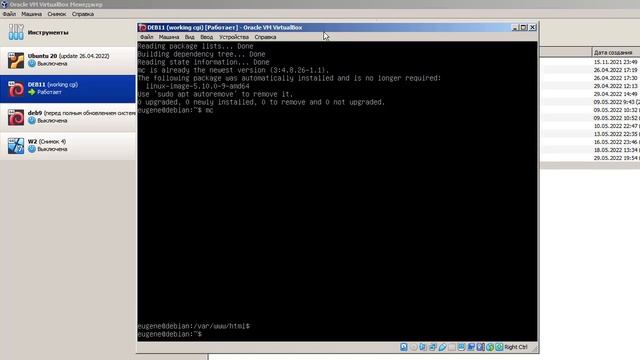The width and height of the screenshot is (640, 360).
Task: Click the Tools (Инструменты) icon in Manager
Action: [x=16, y=32]
